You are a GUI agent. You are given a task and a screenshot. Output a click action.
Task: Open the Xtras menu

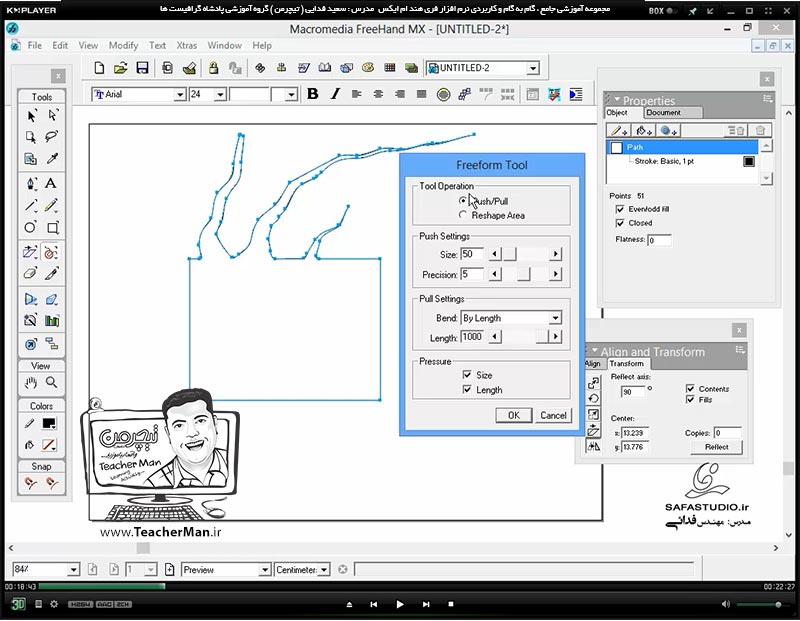(x=187, y=45)
